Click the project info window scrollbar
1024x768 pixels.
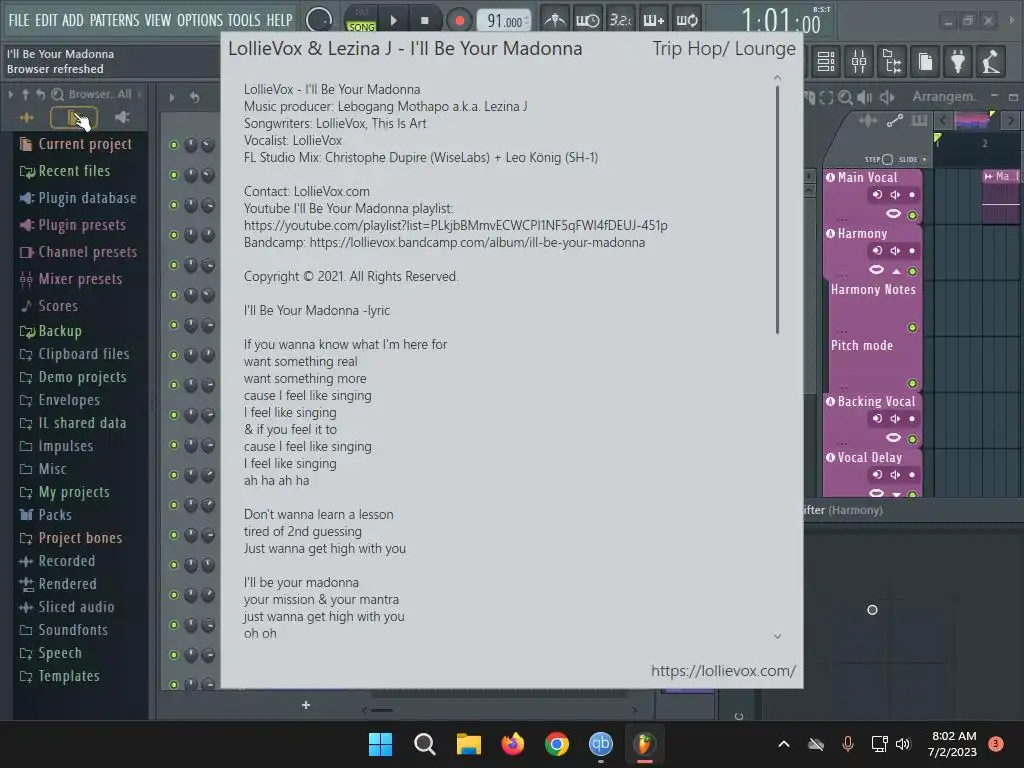777,208
